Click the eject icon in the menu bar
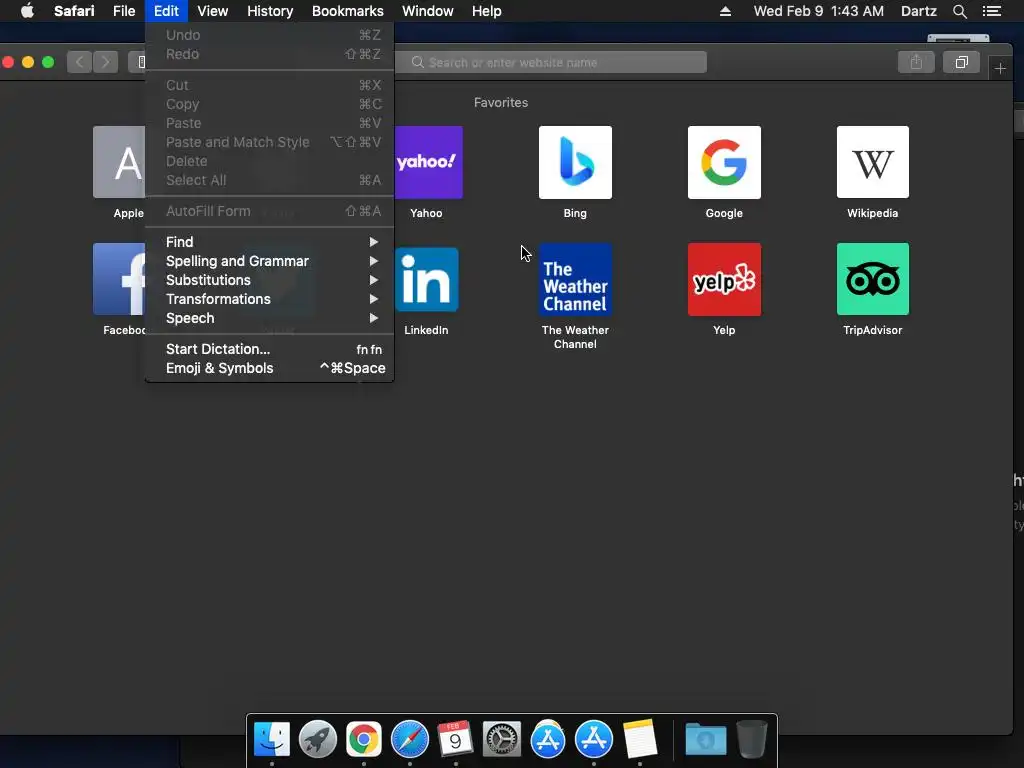Viewport: 1024px width, 768px height. pos(725,11)
